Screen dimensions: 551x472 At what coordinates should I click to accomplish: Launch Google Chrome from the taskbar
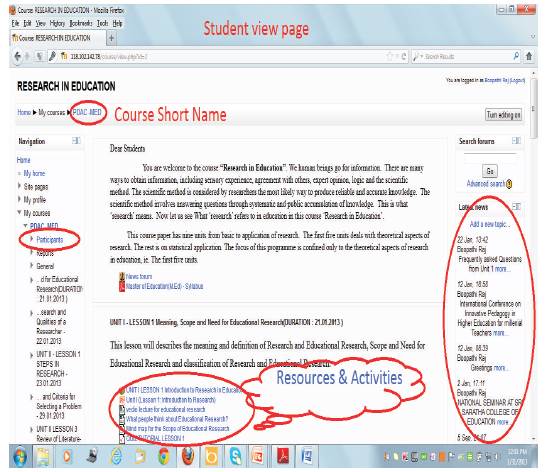pyautogui.click(x=163, y=456)
